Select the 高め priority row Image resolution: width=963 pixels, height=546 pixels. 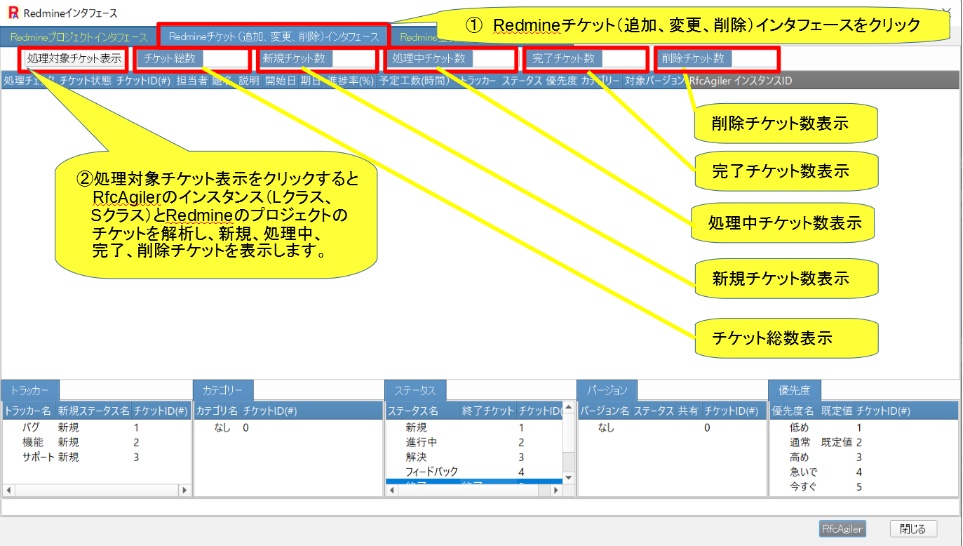[x=864, y=457]
